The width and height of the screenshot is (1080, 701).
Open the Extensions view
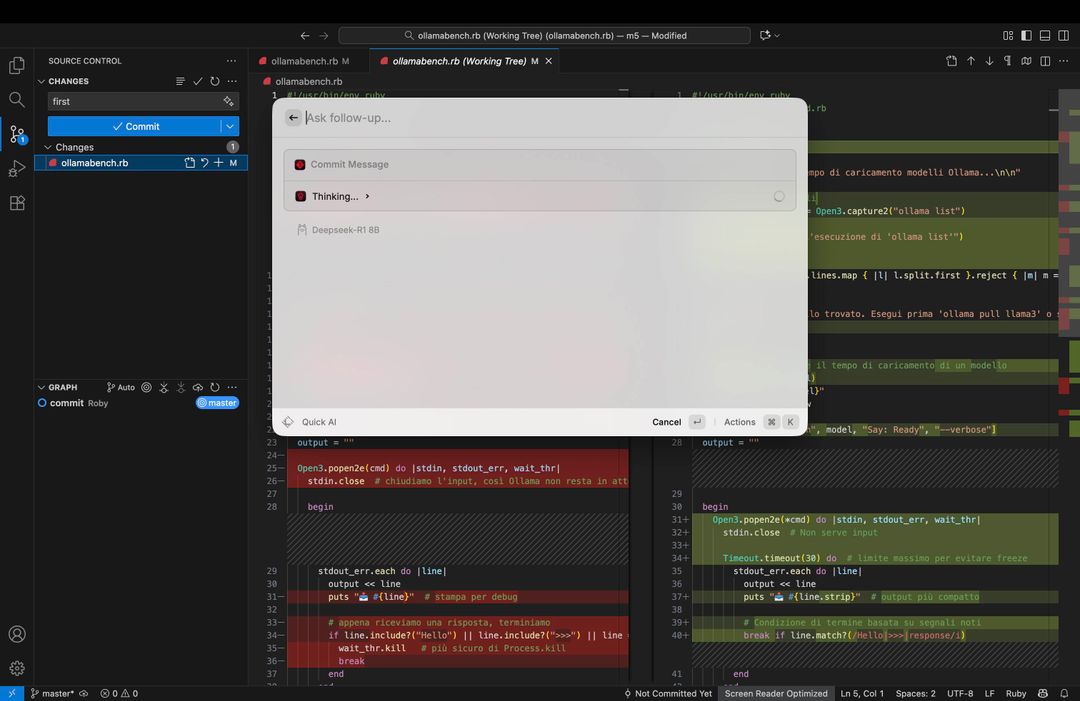[x=17, y=203]
